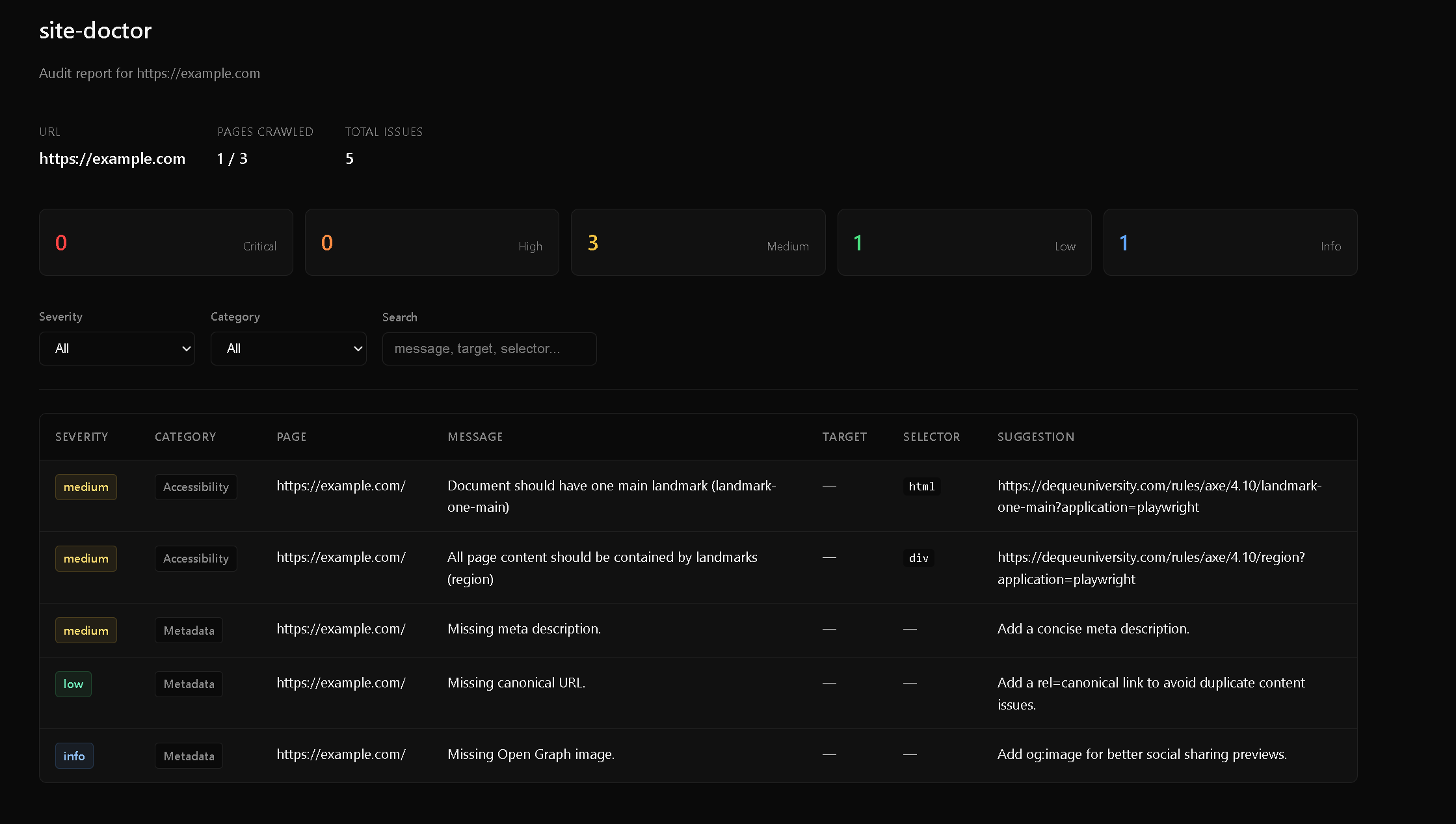This screenshot has height=824, width=1456.
Task: Select the Critical summary card showing 0
Action: [x=166, y=243]
